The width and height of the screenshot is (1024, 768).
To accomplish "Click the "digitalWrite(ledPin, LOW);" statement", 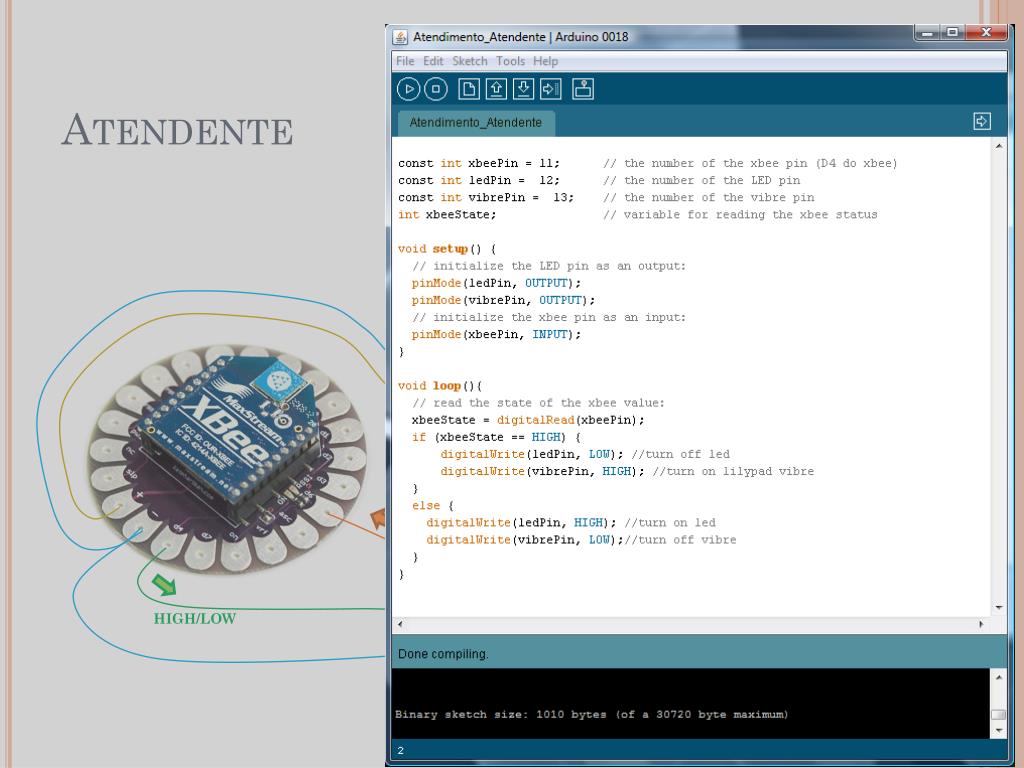I will coord(532,454).
